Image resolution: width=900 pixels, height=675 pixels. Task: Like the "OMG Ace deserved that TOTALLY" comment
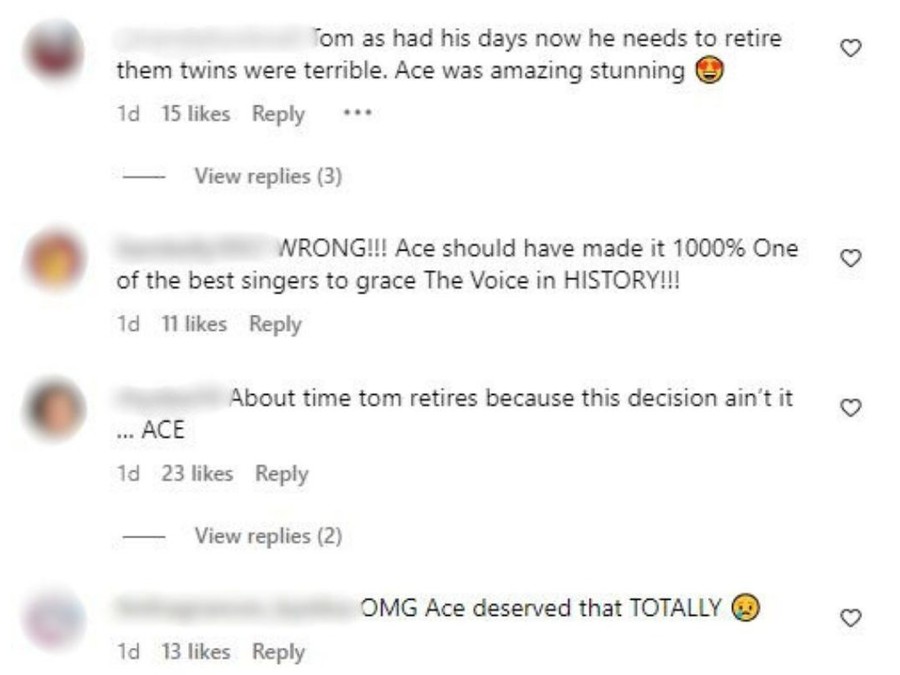(x=850, y=618)
